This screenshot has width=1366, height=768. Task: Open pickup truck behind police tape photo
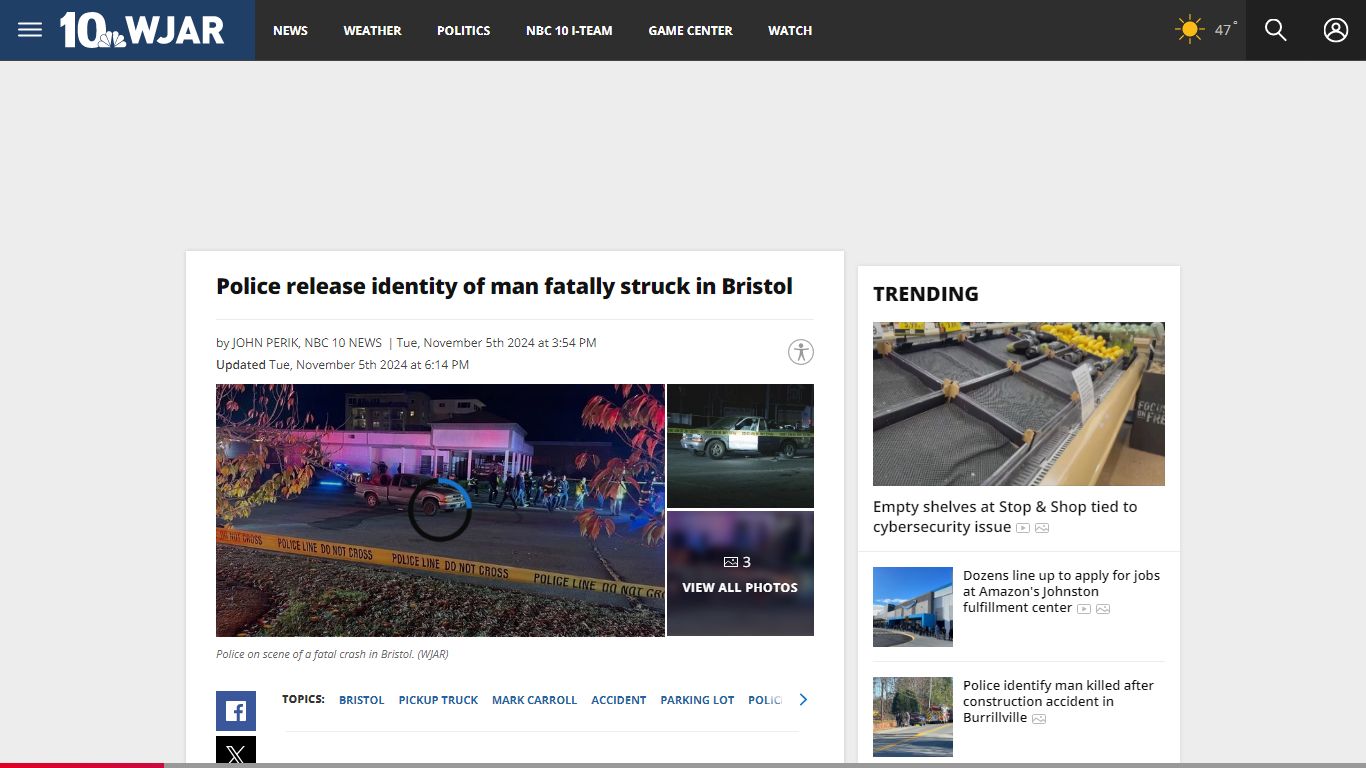(x=740, y=446)
